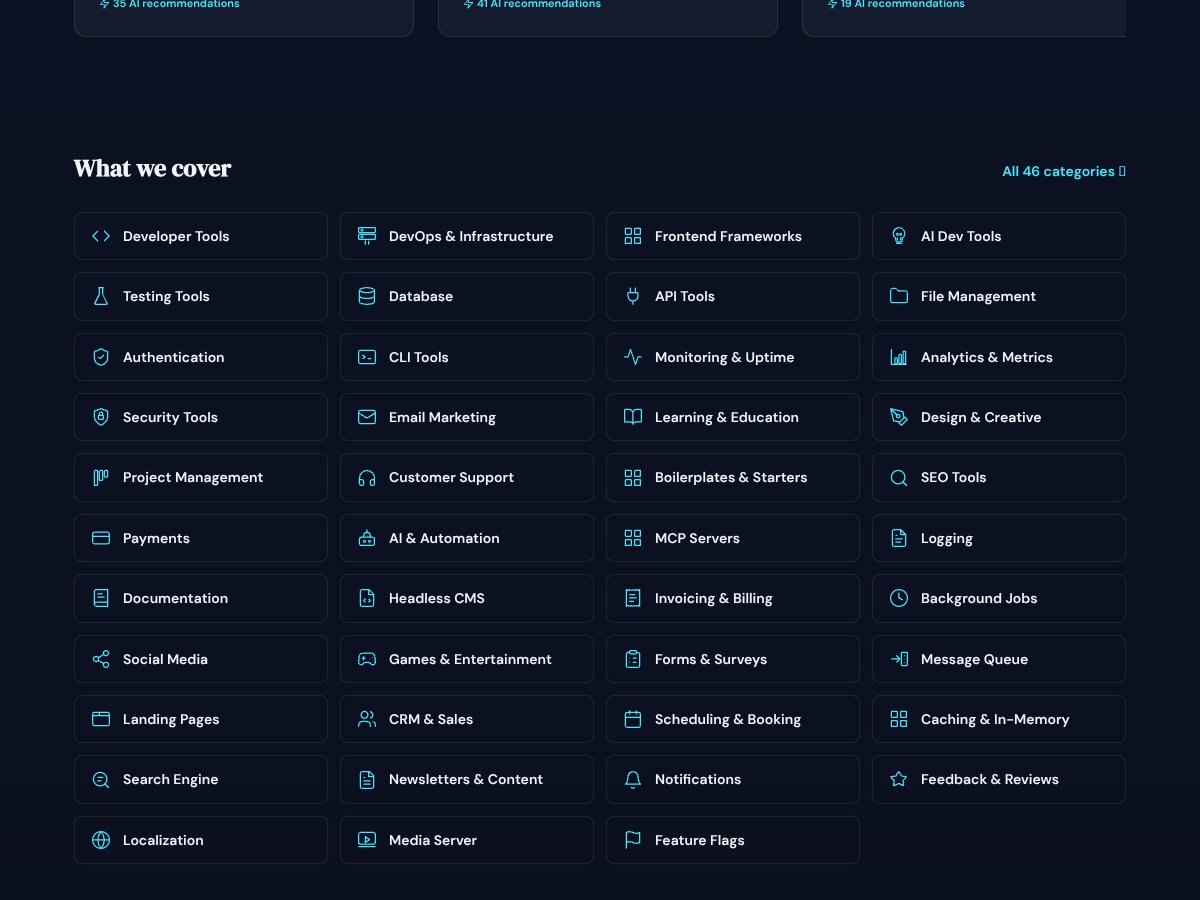Click the database cylinder icon beside Database

coord(367,296)
